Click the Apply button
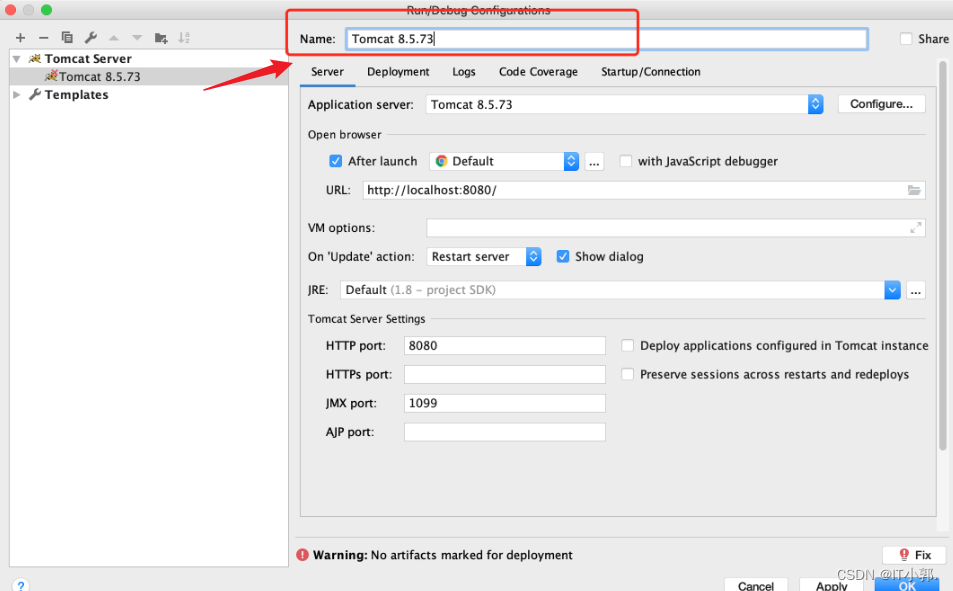This screenshot has width=953, height=591. (831, 585)
